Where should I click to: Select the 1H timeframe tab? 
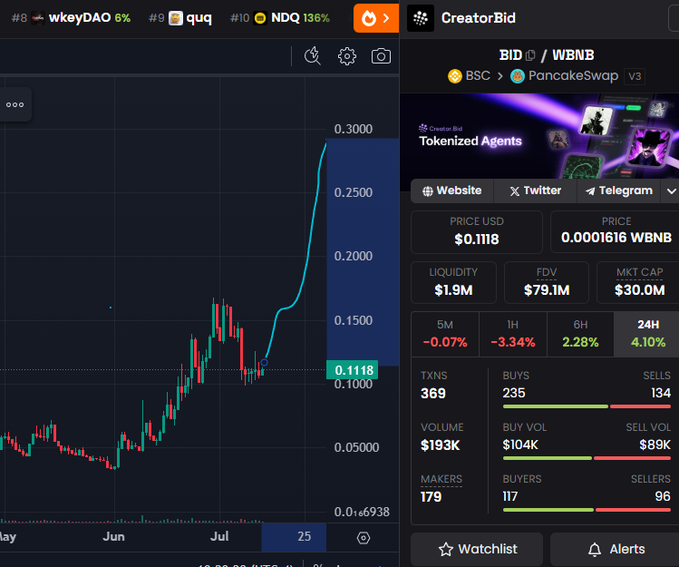coord(513,334)
